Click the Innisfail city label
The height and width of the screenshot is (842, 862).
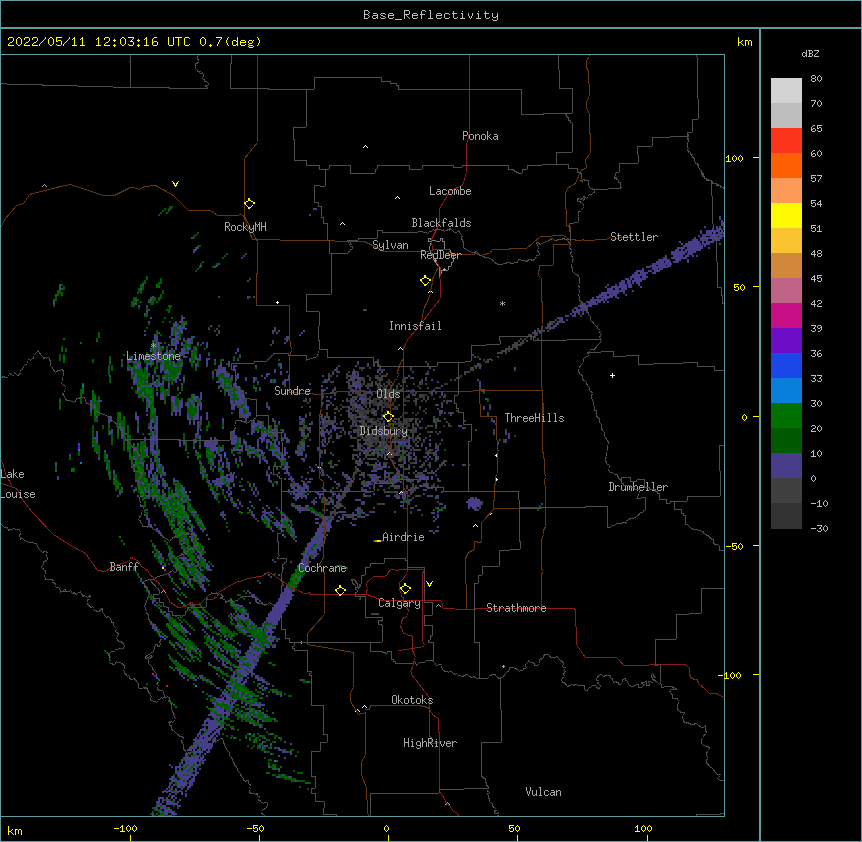tap(415, 326)
